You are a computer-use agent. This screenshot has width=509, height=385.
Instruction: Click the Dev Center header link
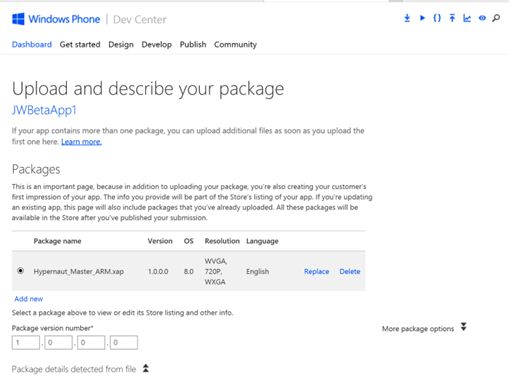tap(140, 20)
